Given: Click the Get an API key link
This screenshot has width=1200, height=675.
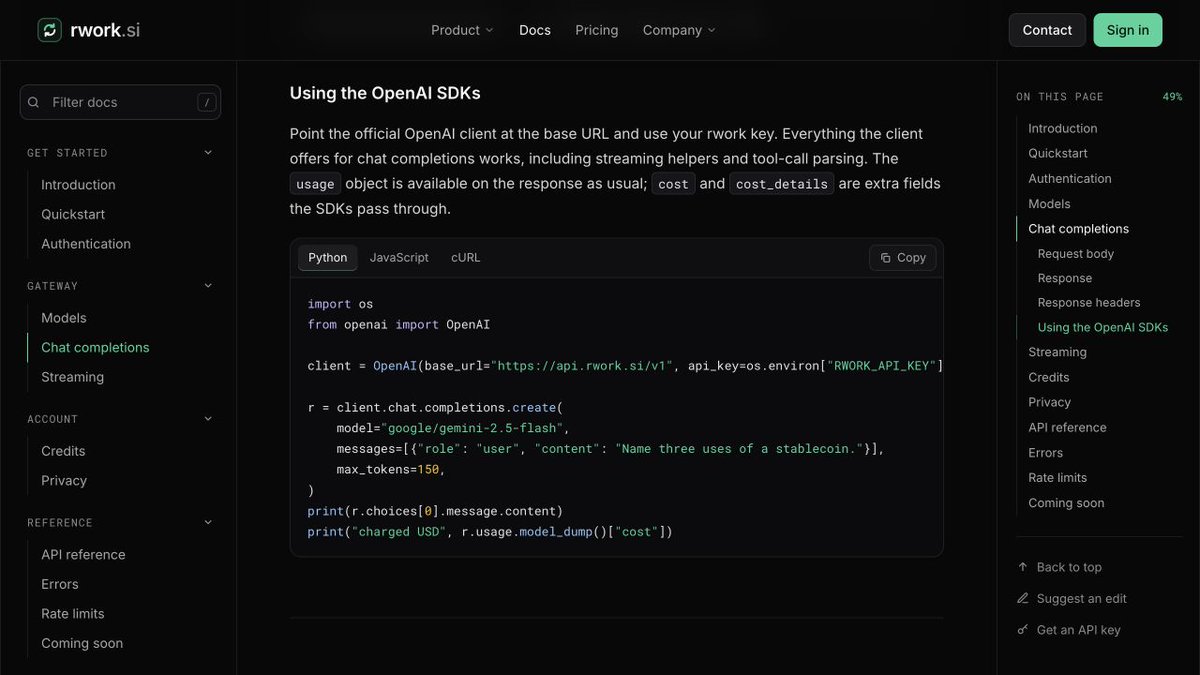Looking at the screenshot, I should coord(1079,630).
